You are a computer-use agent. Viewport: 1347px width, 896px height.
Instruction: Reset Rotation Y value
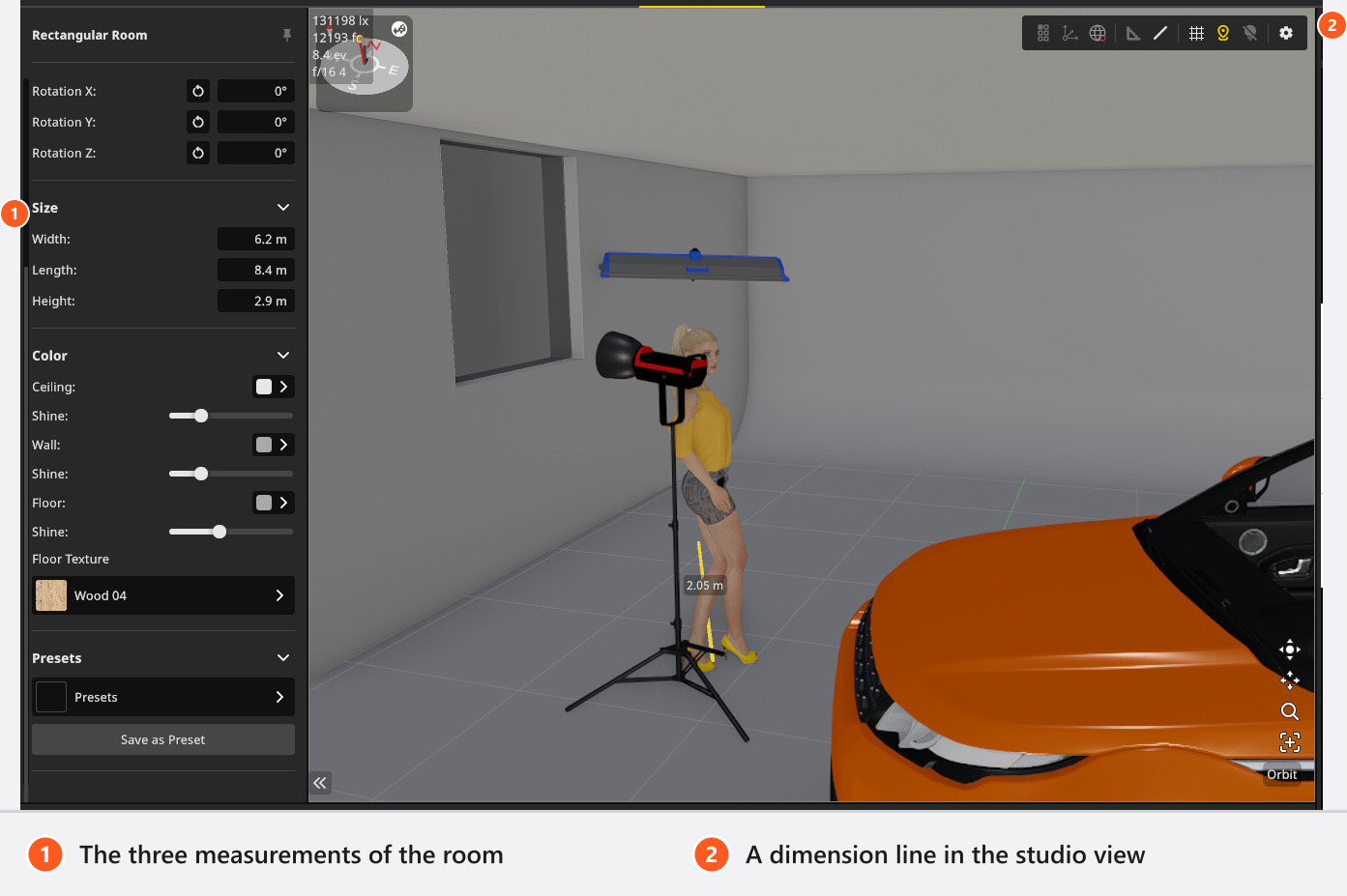click(198, 122)
